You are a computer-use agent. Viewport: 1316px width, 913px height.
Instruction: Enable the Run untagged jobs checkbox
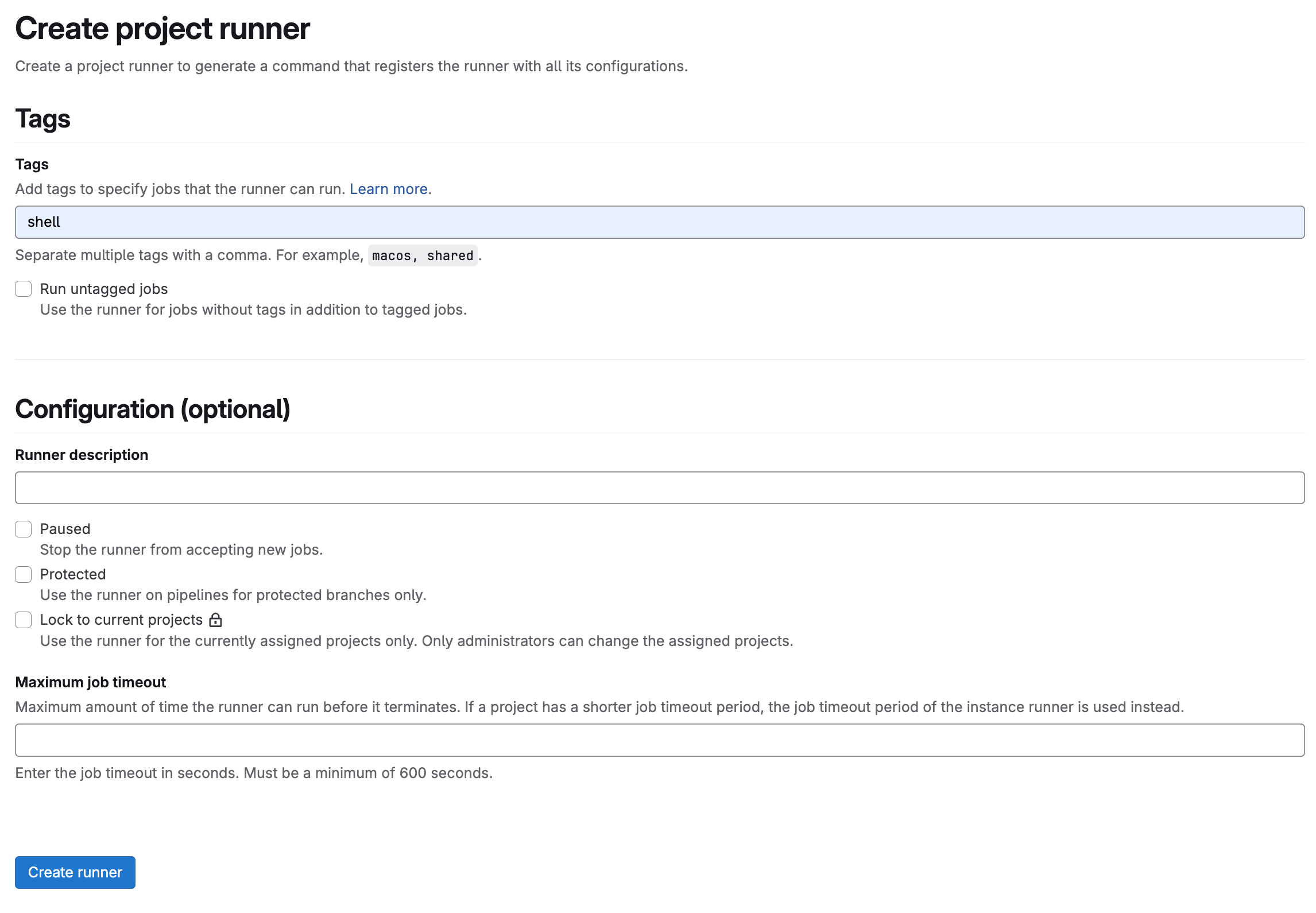click(x=24, y=289)
